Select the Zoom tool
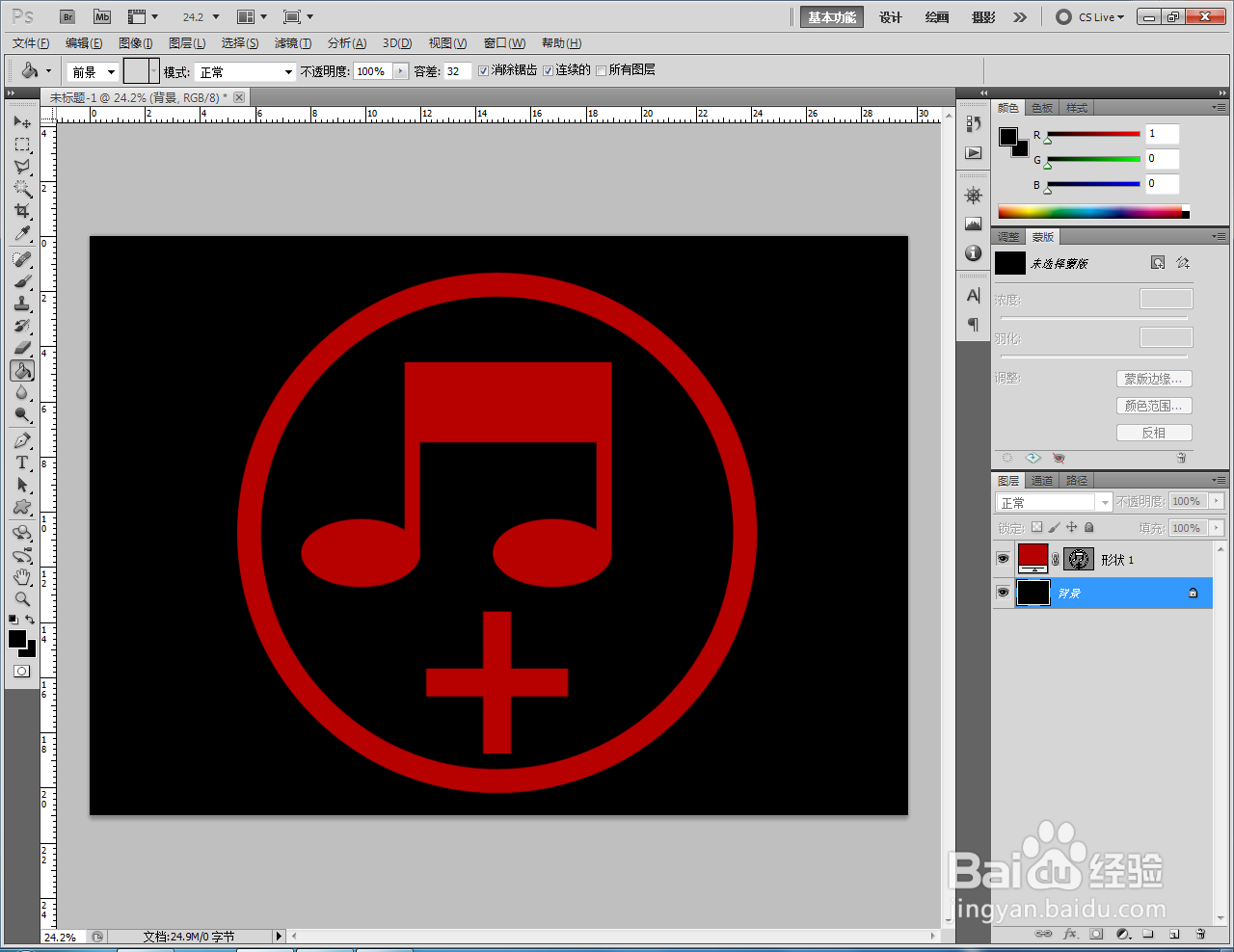Viewport: 1234px width, 952px height. coord(22,599)
